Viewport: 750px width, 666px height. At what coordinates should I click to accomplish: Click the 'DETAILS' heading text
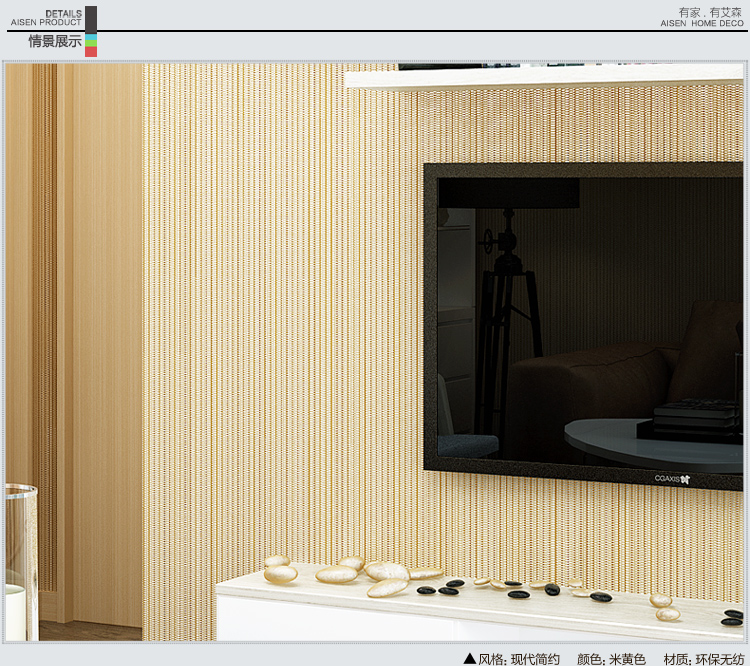63,14
